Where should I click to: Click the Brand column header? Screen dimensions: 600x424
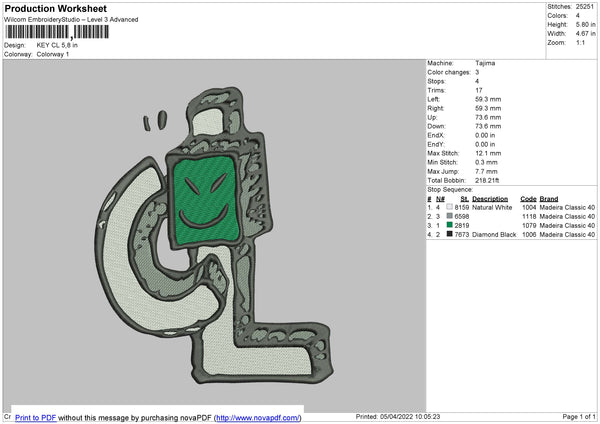pyautogui.click(x=549, y=198)
